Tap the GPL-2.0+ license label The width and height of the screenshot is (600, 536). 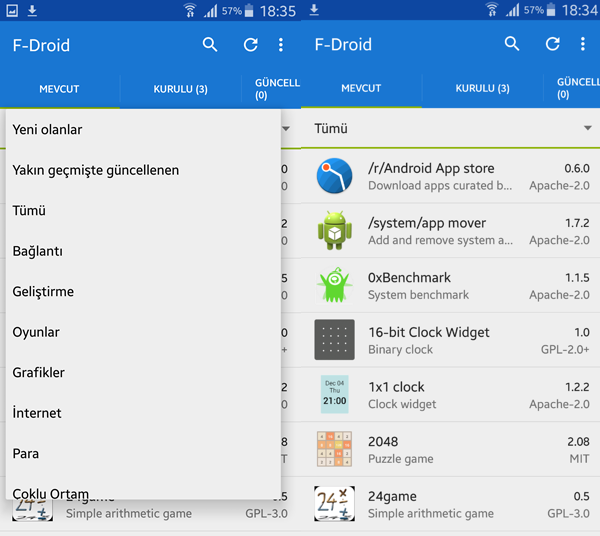pyautogui.click(x=565, y=350)
